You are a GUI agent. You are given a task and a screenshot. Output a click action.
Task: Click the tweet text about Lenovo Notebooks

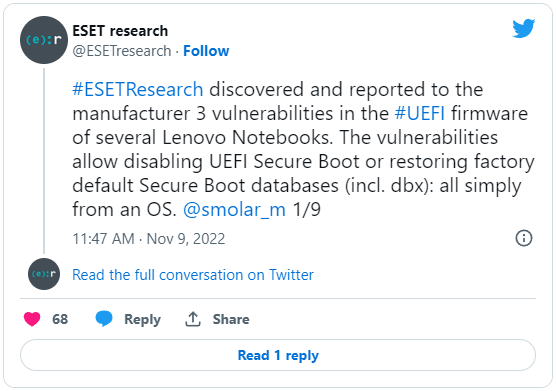click(x=304, y=149)
